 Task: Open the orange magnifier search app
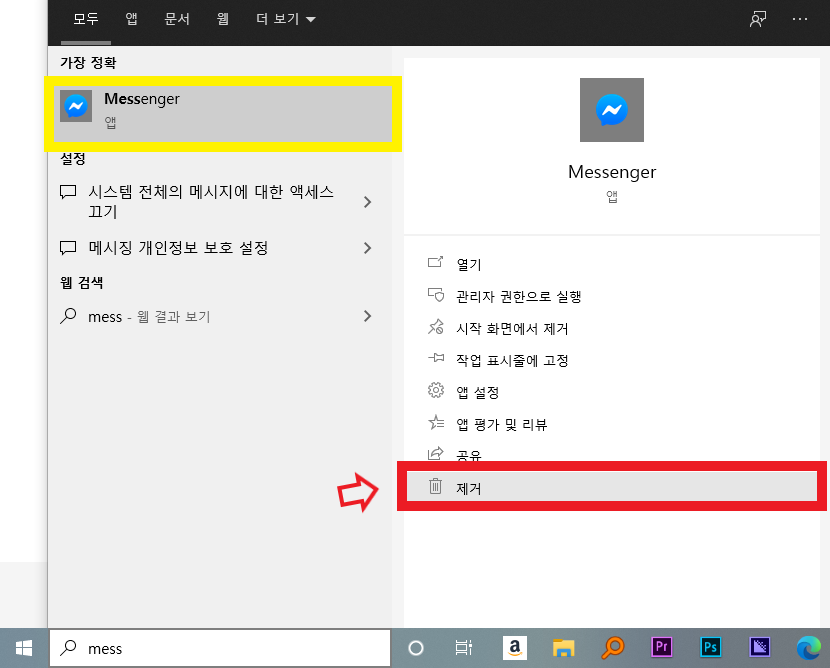613,648
